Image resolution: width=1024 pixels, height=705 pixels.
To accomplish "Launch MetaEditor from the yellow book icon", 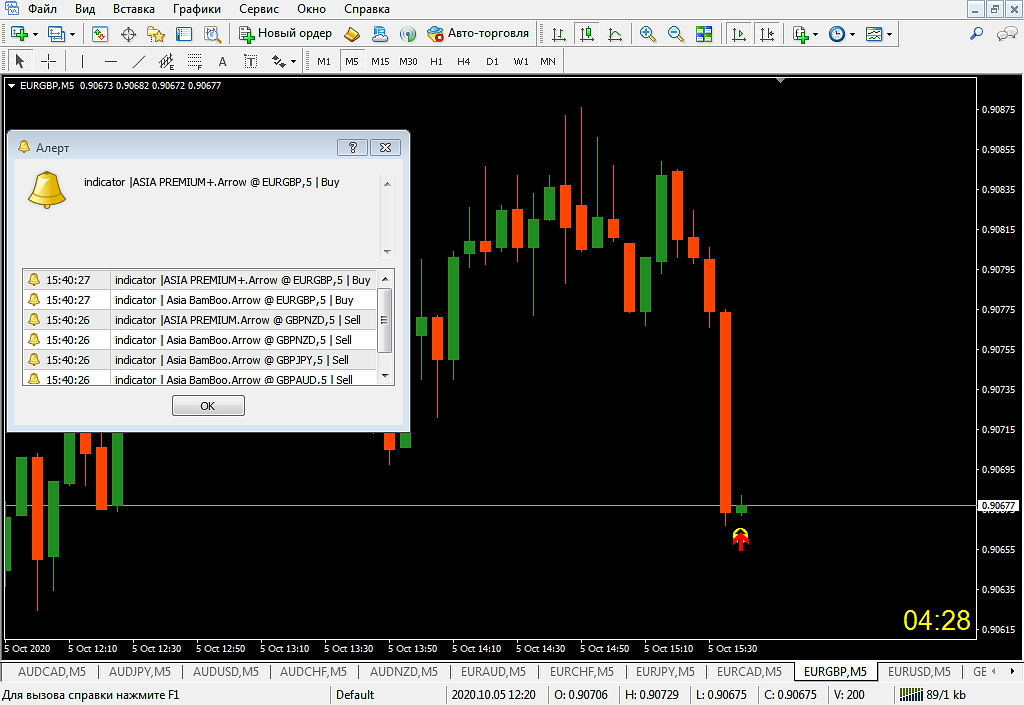I will [x=352, y=34].
